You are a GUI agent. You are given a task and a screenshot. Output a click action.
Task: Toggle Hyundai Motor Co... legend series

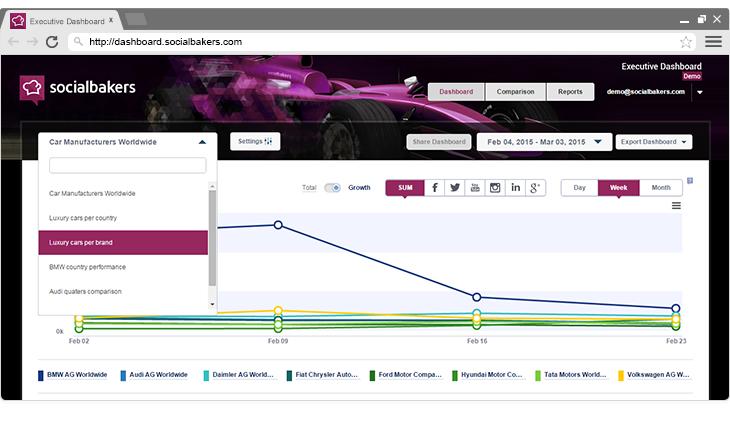487,375
